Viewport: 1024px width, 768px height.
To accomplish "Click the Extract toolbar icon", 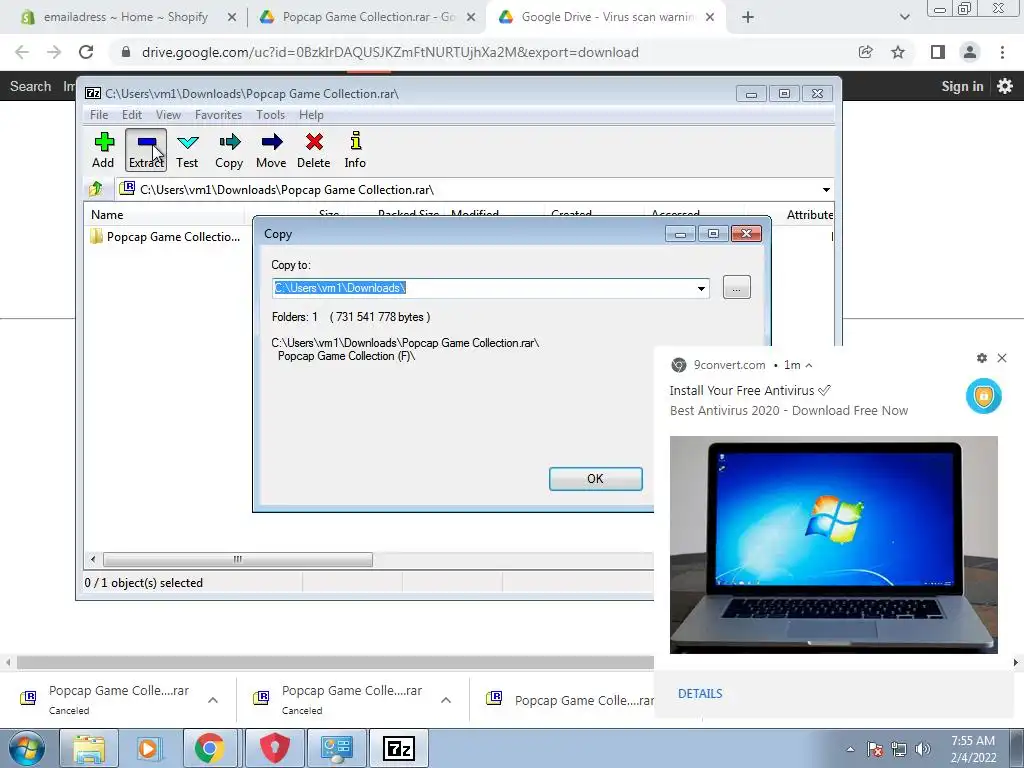I will [x=146, y=150].
